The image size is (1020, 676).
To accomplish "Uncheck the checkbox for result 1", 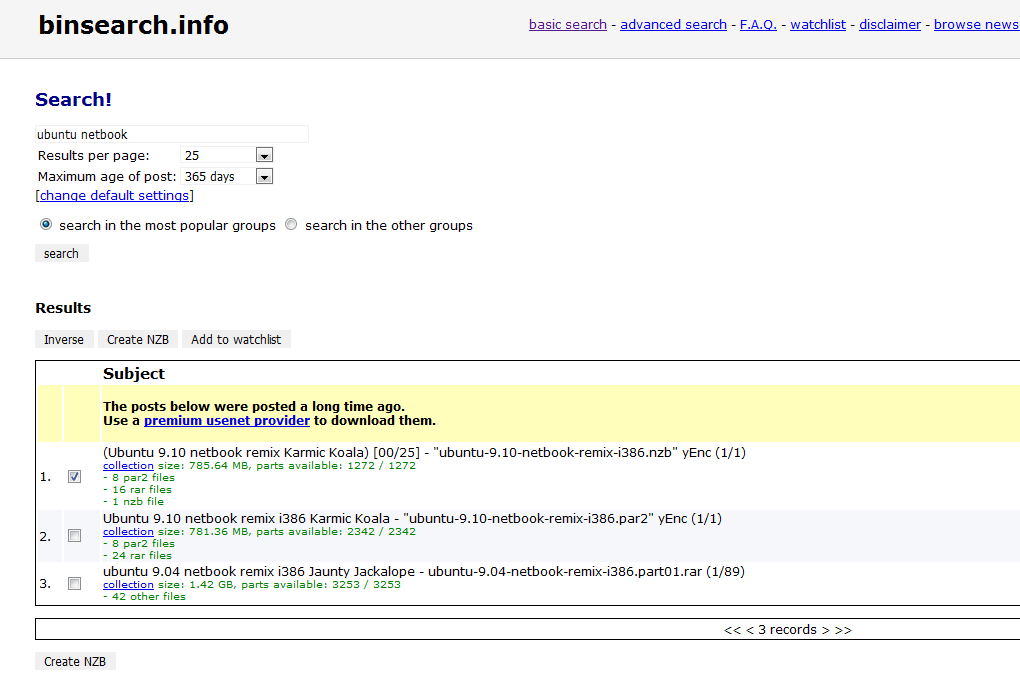I will coord(74,477).
